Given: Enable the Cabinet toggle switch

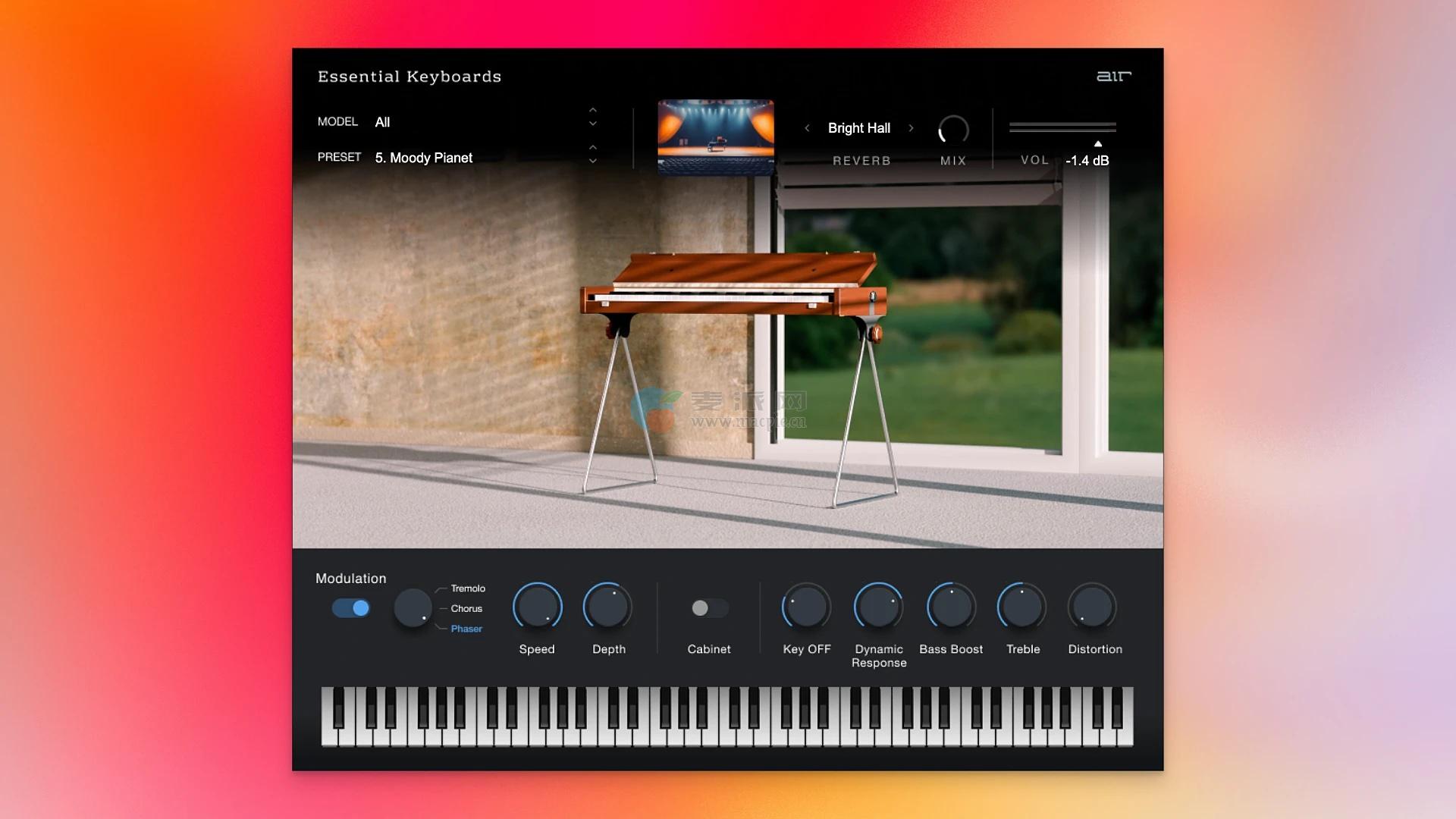Looking at the screenshot, I should tap(709, 608).
